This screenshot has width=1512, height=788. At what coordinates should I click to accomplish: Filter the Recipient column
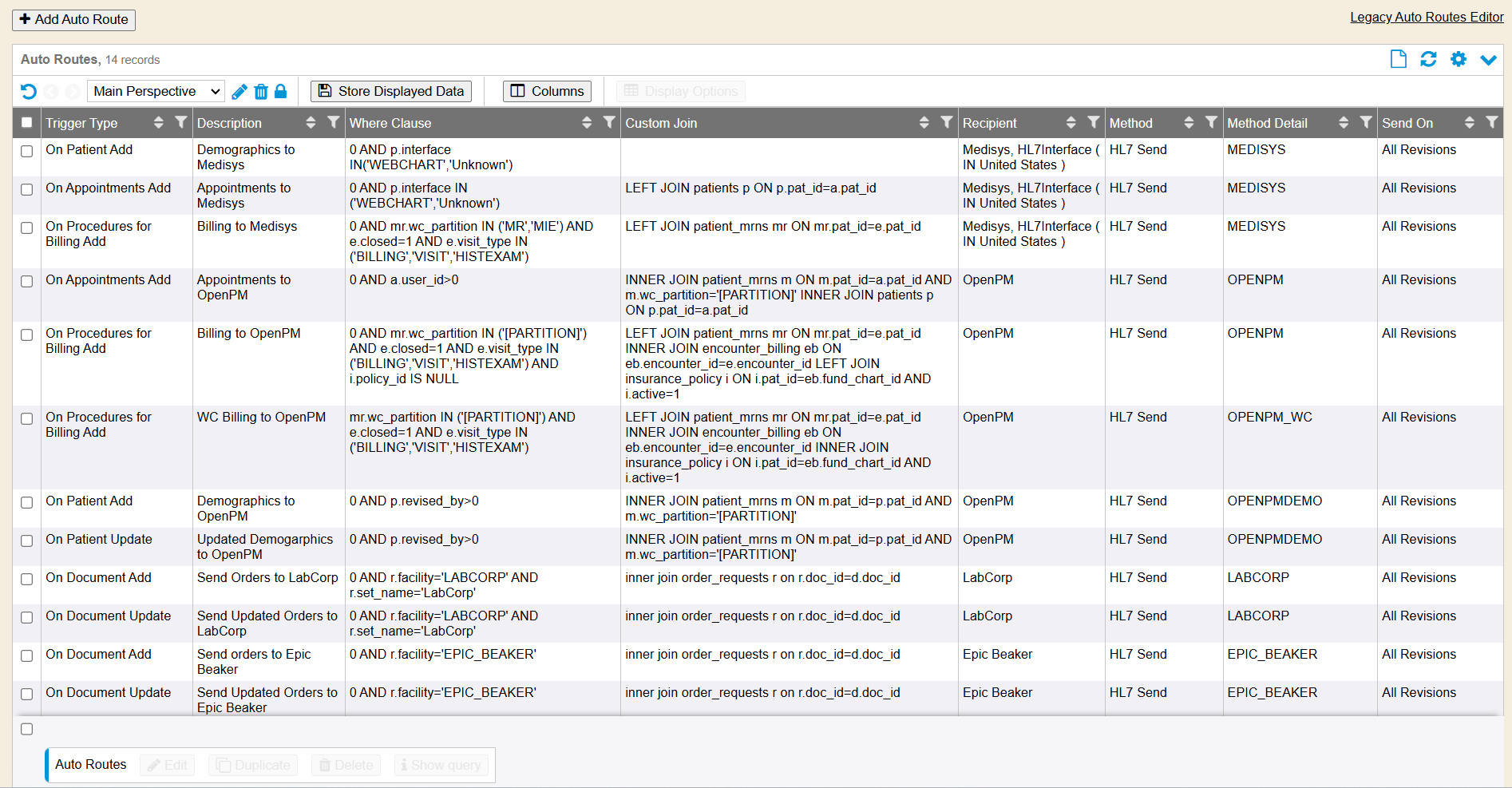point(1094,122)
